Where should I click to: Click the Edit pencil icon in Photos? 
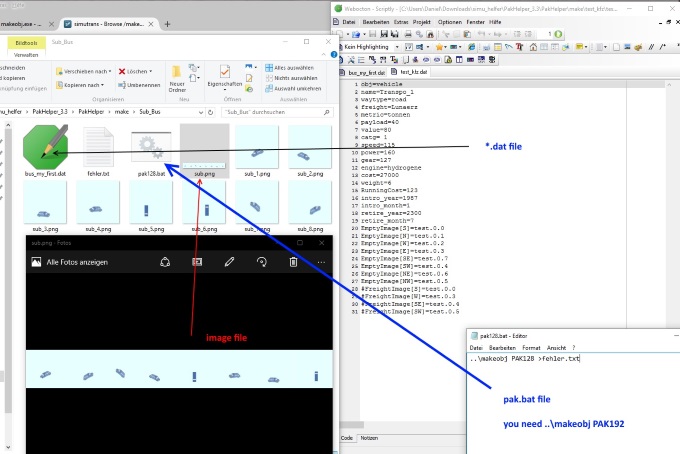pos(229,262)
